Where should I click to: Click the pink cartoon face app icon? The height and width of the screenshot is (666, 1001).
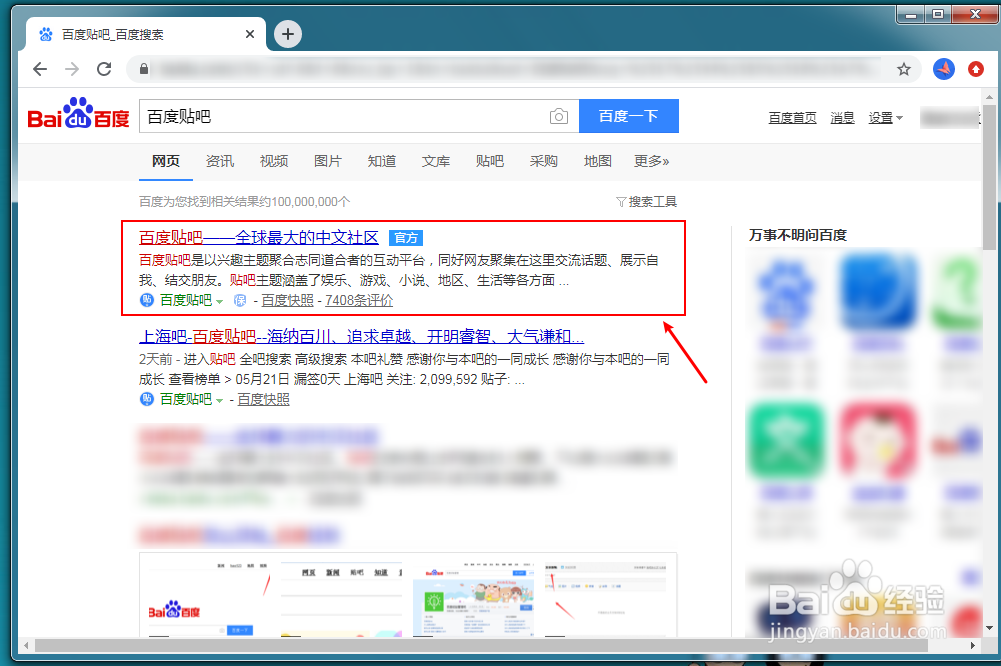point(878,441)
